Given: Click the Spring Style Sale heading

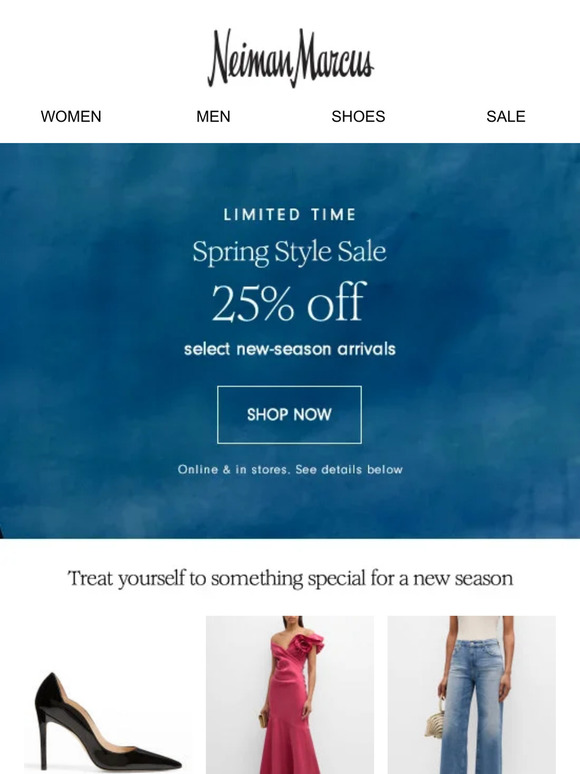Looking at the screenshot, I should (289, 252).
